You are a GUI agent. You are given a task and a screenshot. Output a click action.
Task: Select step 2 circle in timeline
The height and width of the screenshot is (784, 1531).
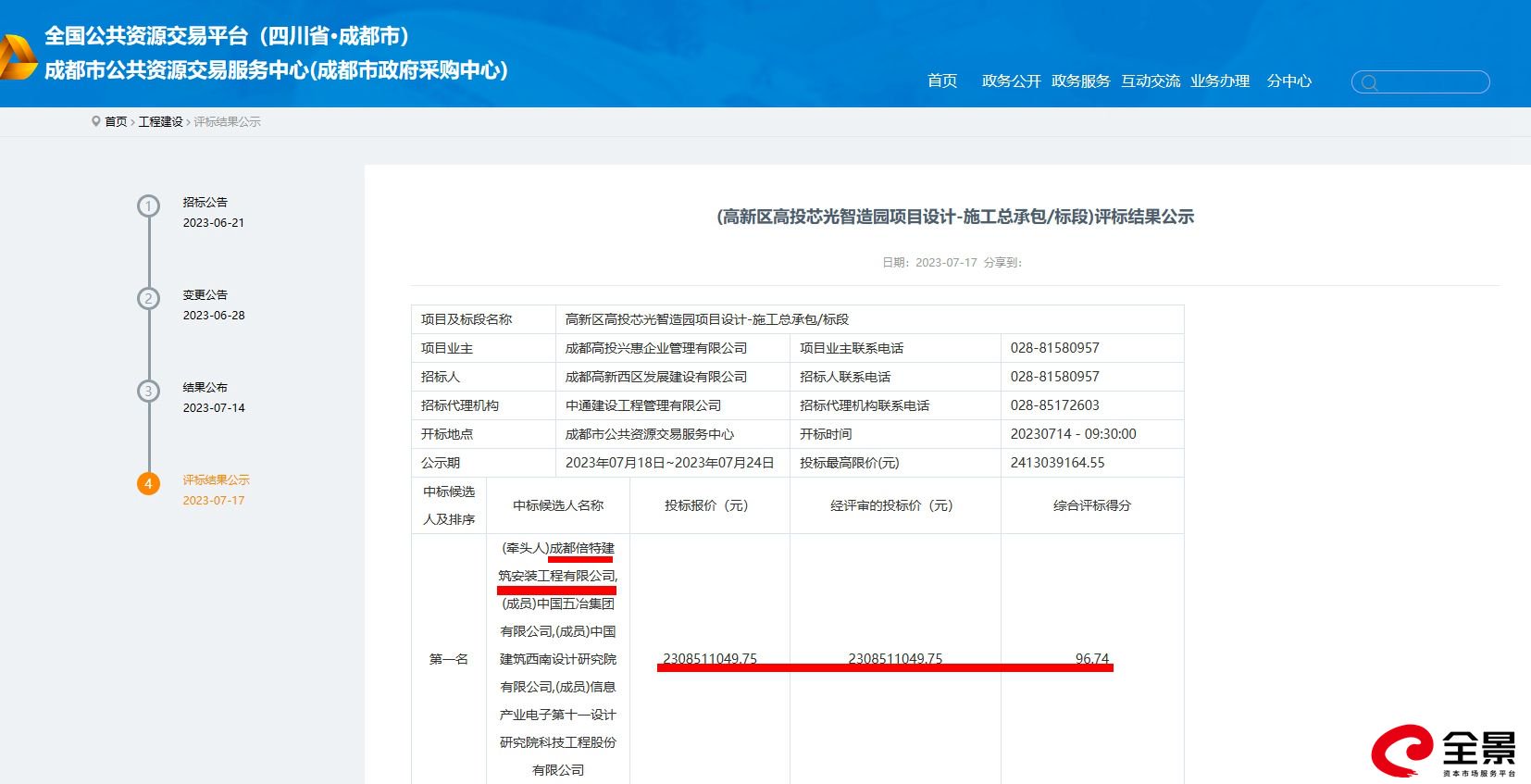pos(148,298)
